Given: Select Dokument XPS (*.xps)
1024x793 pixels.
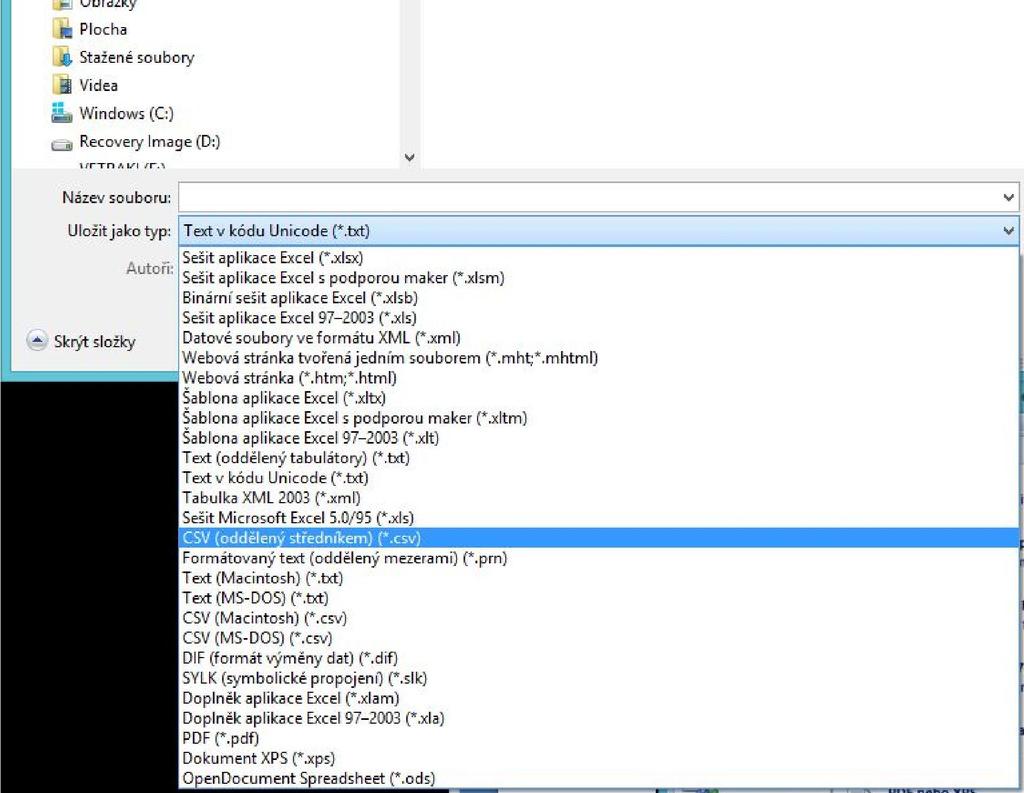Looking at the screenshot, I should pos(598,758).
